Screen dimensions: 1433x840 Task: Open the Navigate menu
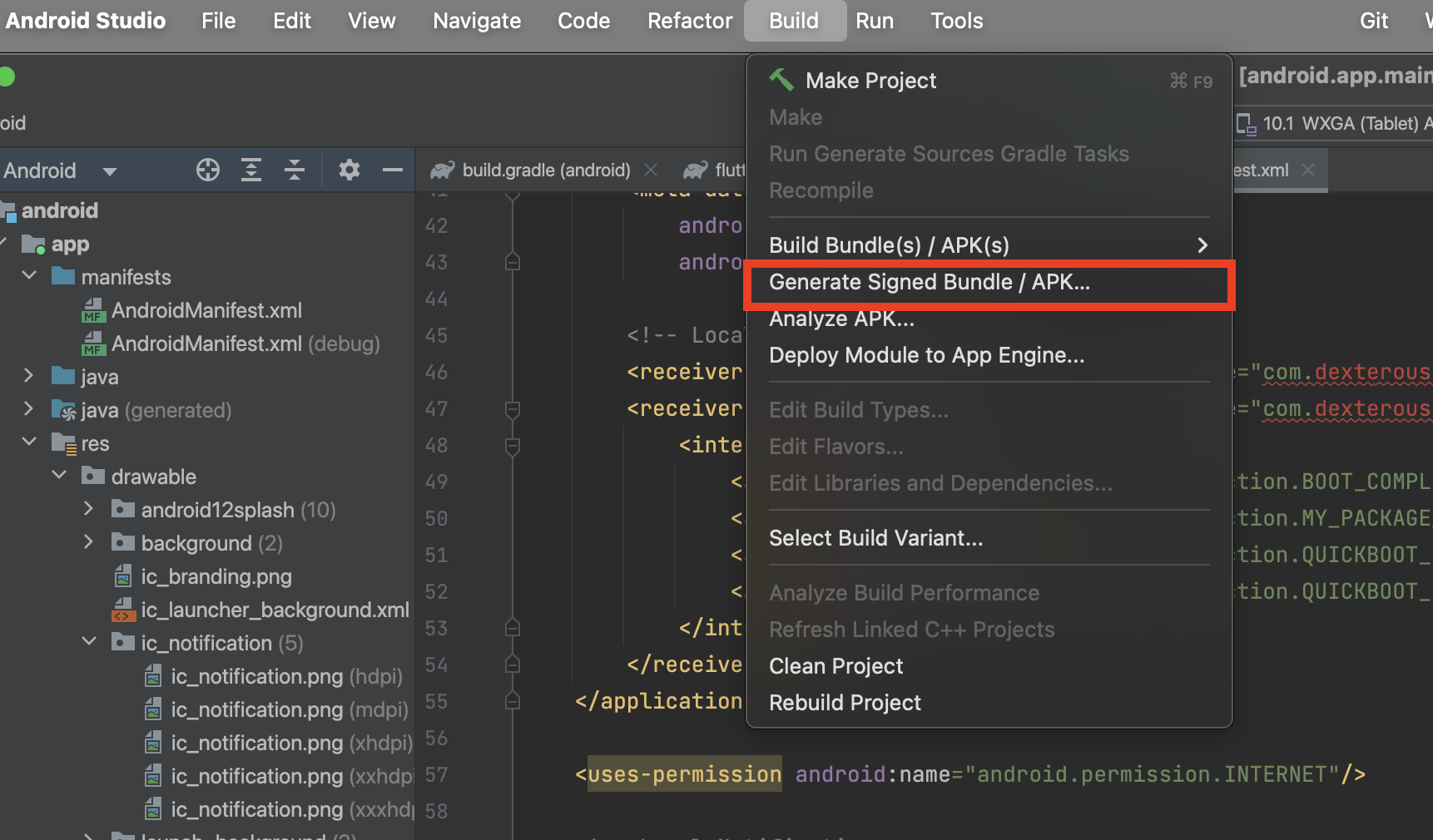coord(477,21)
